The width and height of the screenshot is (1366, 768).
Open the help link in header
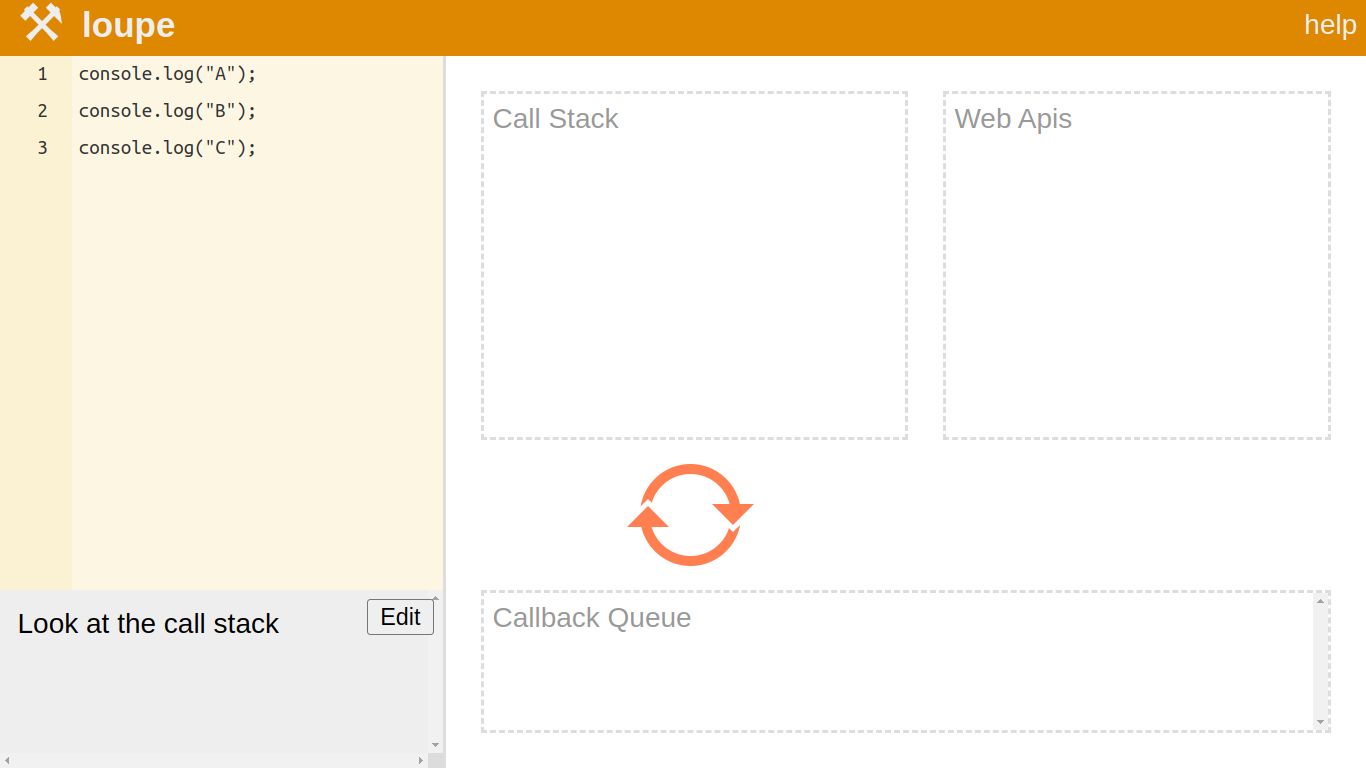(x=1329, y=25)
